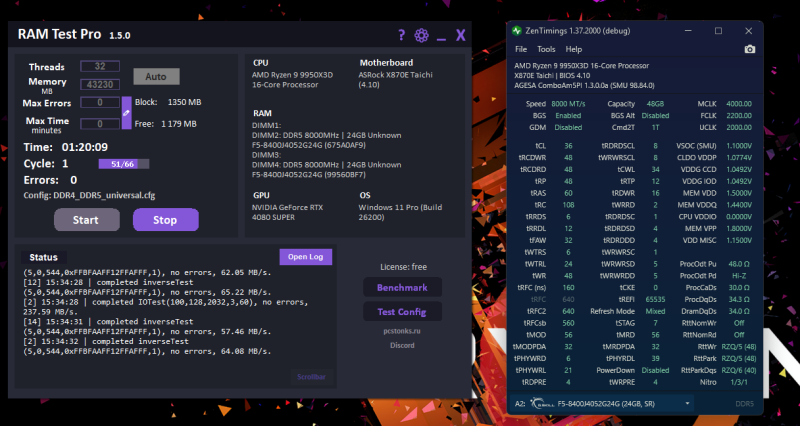Click AGESA ComboAm5PI version line
Screen dimensions: 800x426
(584, 85)
